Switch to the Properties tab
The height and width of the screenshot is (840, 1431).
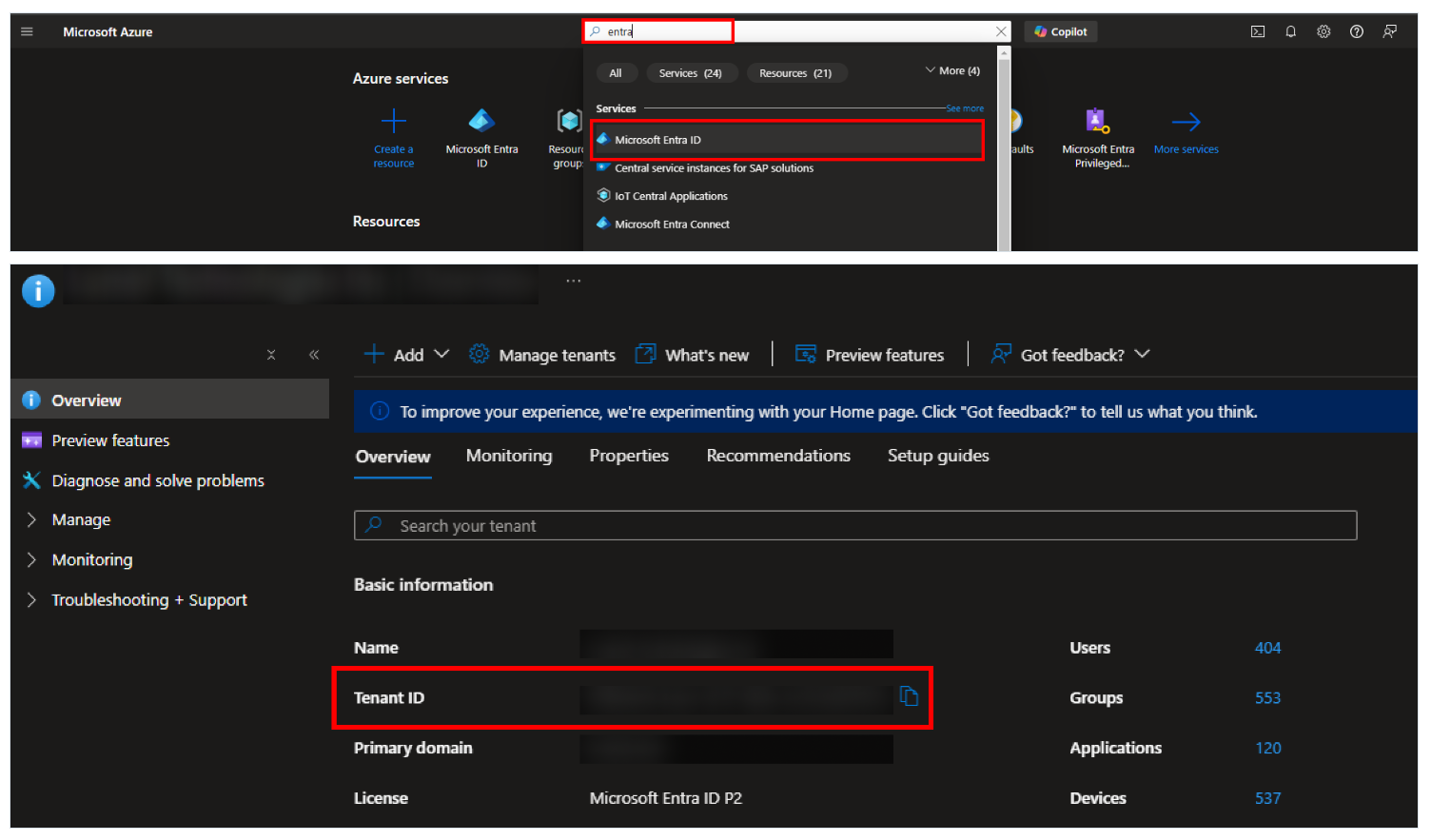[628, 456]
